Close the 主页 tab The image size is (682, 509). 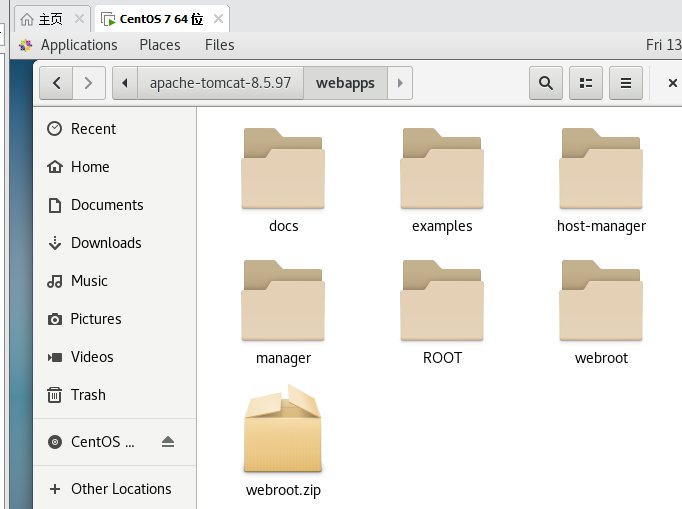[x=79, y=19]
